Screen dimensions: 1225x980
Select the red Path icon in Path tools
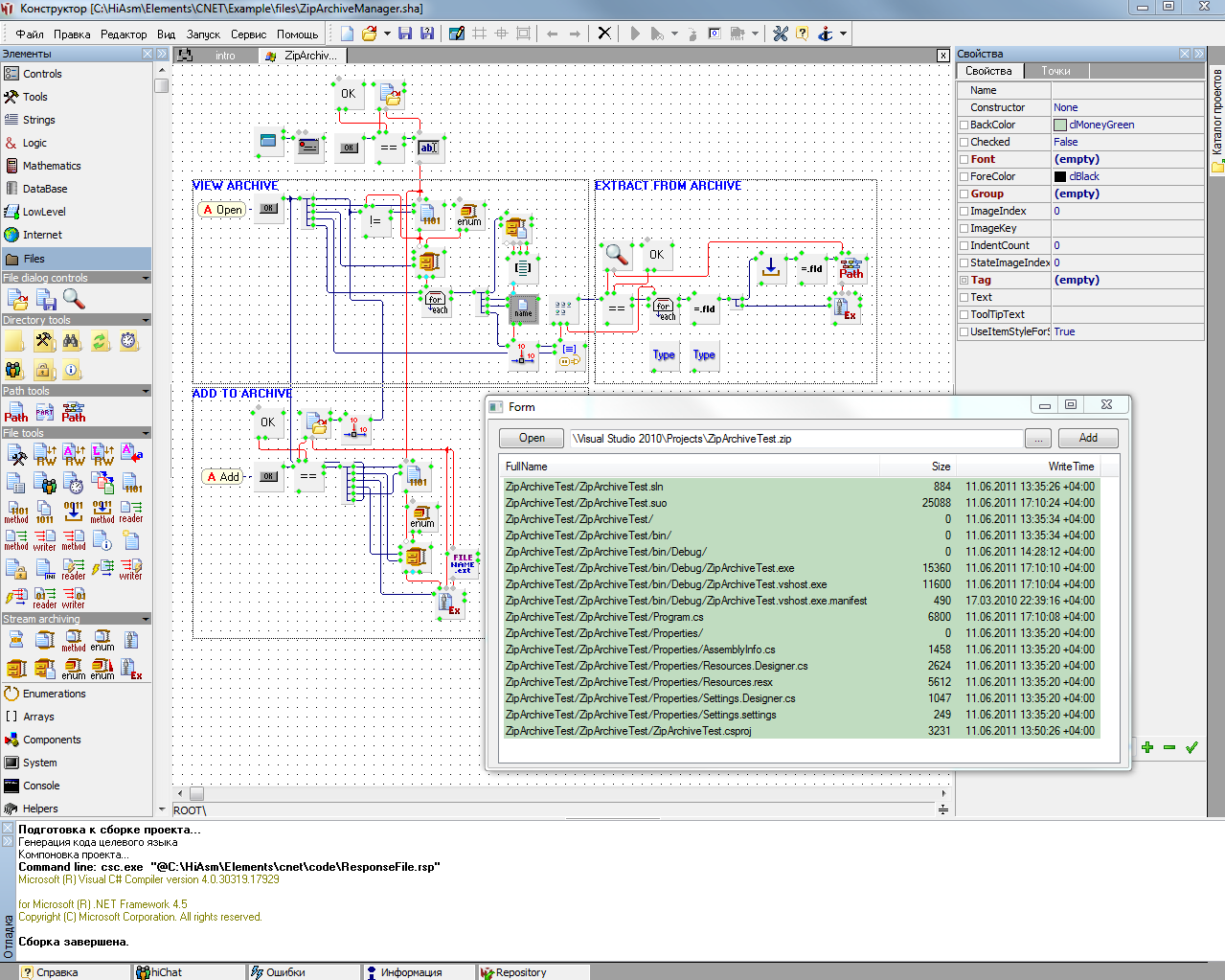click(x=16, y=413)
